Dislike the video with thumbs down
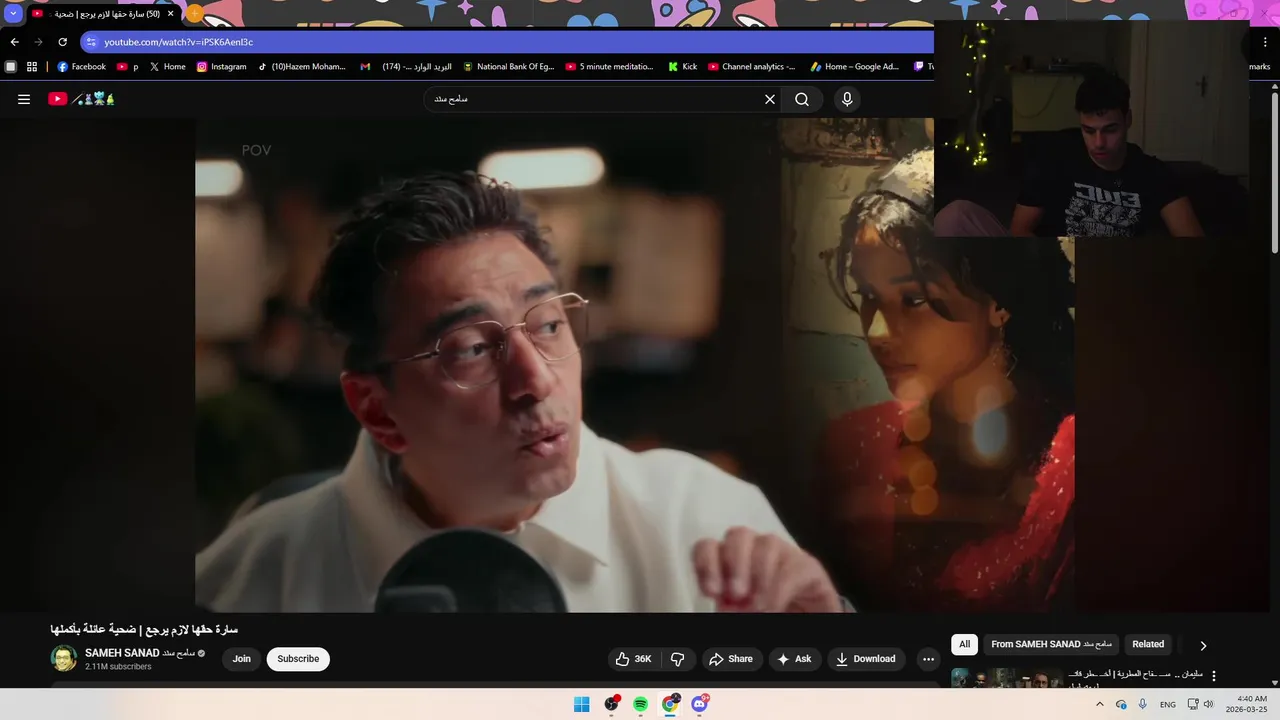The width and height of the screenshot is (1280, 720). [678, 659]
